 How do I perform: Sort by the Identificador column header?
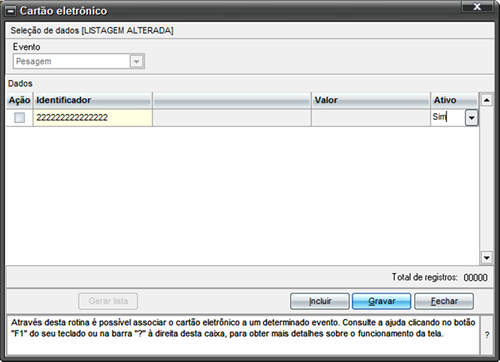(93, 100)
